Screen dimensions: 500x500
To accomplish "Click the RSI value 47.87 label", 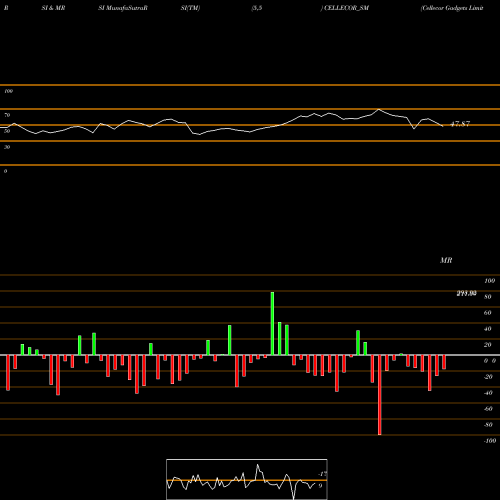I will point(460,124).
